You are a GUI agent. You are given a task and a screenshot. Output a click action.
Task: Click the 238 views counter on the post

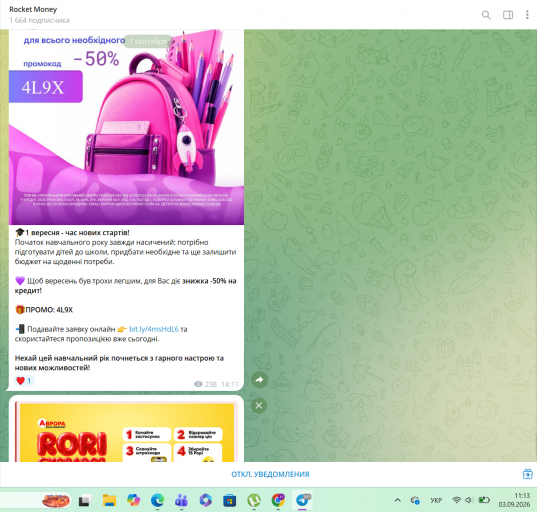pos(205,384)
